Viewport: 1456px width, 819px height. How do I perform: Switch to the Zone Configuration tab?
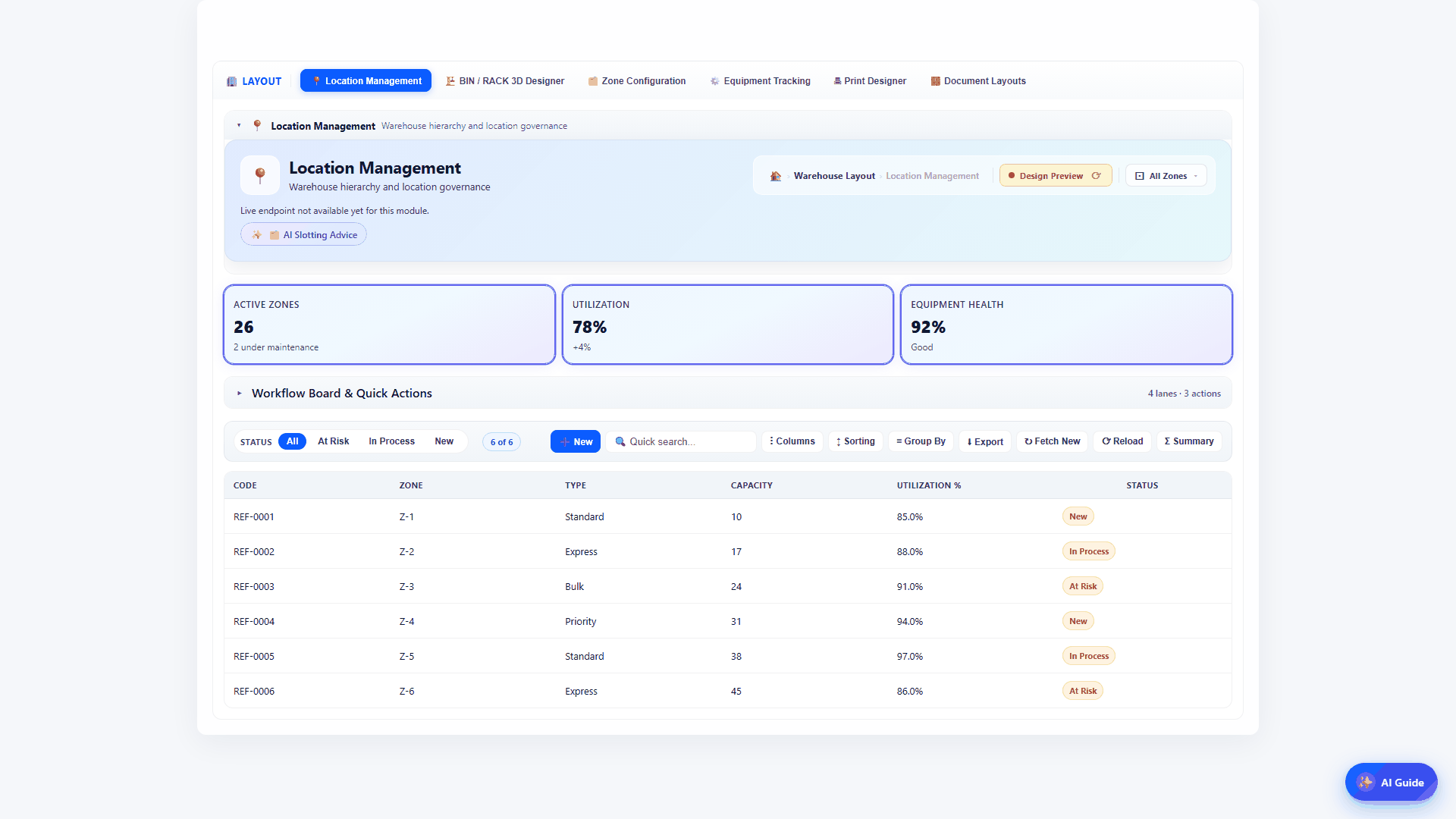pos(637,81)
